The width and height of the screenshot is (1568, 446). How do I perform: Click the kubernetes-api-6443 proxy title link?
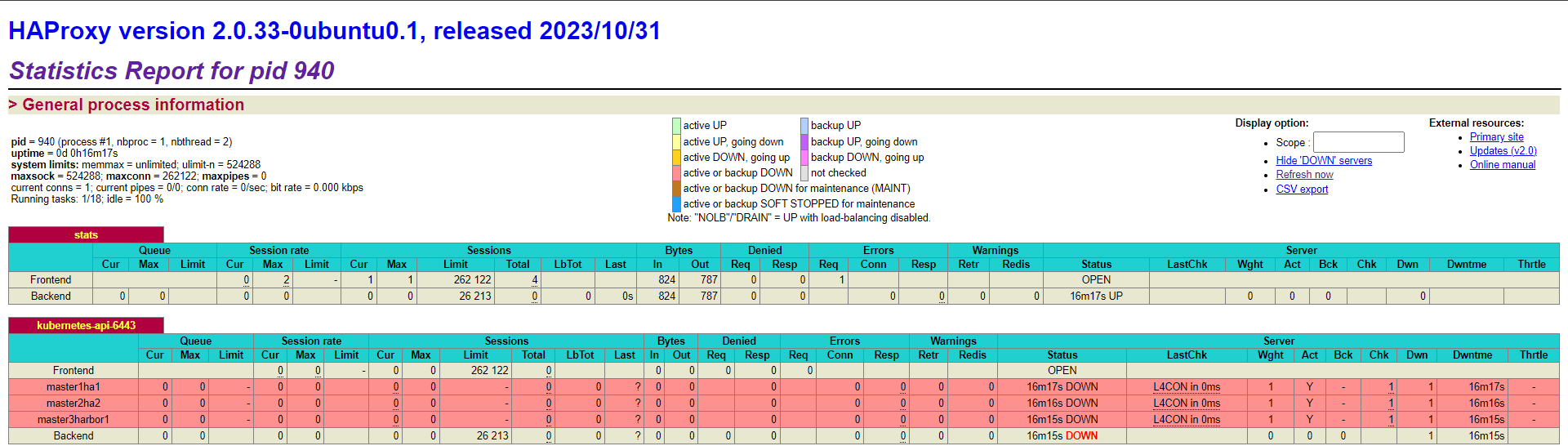point(86,325)
